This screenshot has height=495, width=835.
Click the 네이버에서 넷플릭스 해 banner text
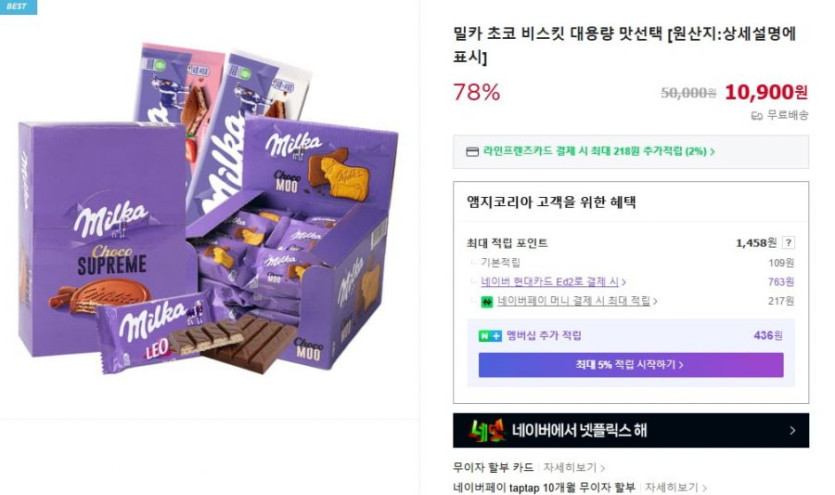pos(579,431)
